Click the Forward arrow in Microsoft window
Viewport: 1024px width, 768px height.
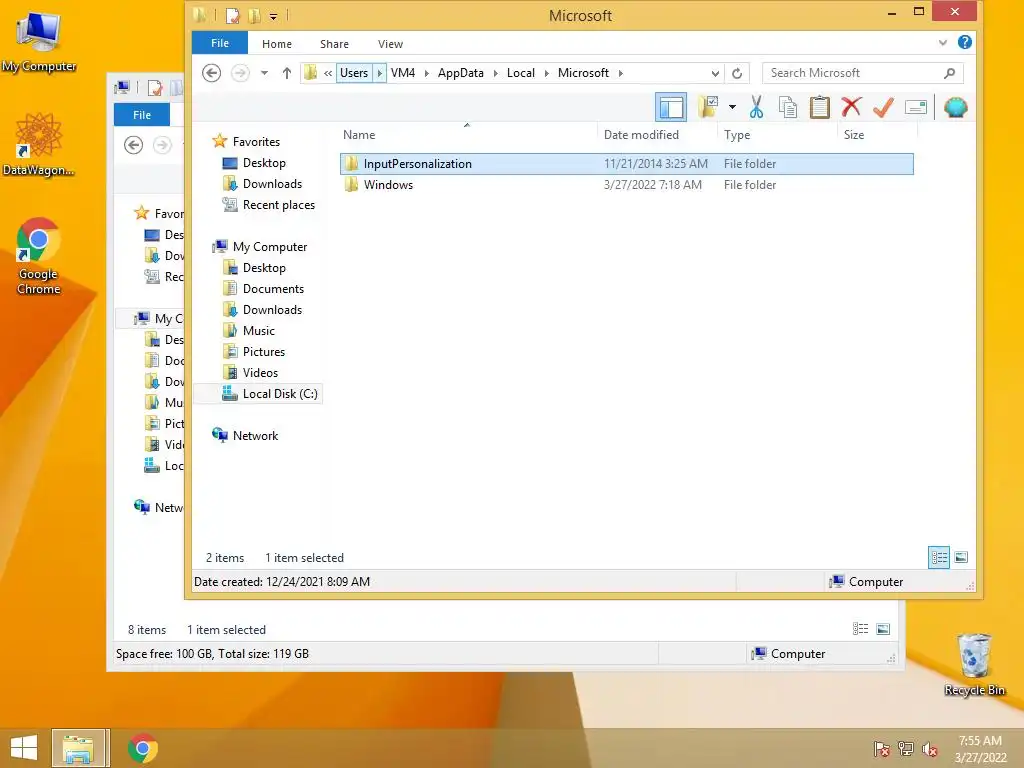[x=240, y=72]
